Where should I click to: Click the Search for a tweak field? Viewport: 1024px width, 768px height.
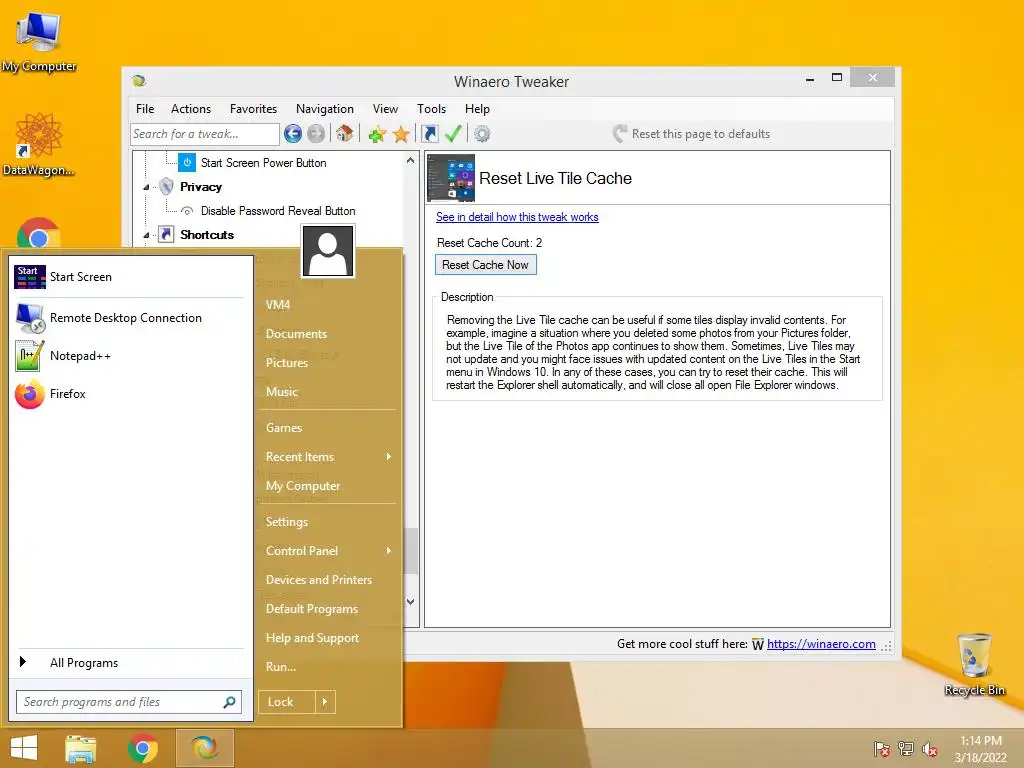[204, 134]
